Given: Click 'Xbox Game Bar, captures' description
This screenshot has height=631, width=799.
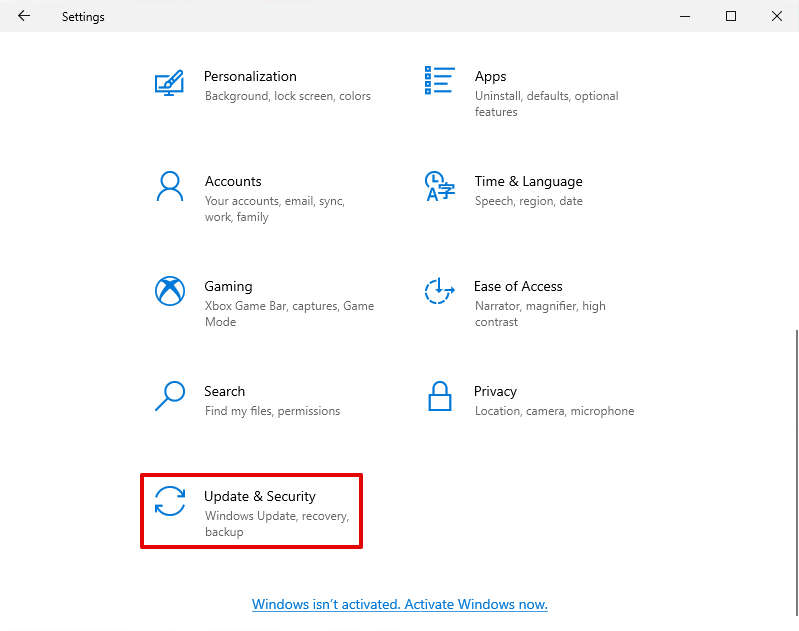Looking at the screenshot, I should [x=289, y=314].
